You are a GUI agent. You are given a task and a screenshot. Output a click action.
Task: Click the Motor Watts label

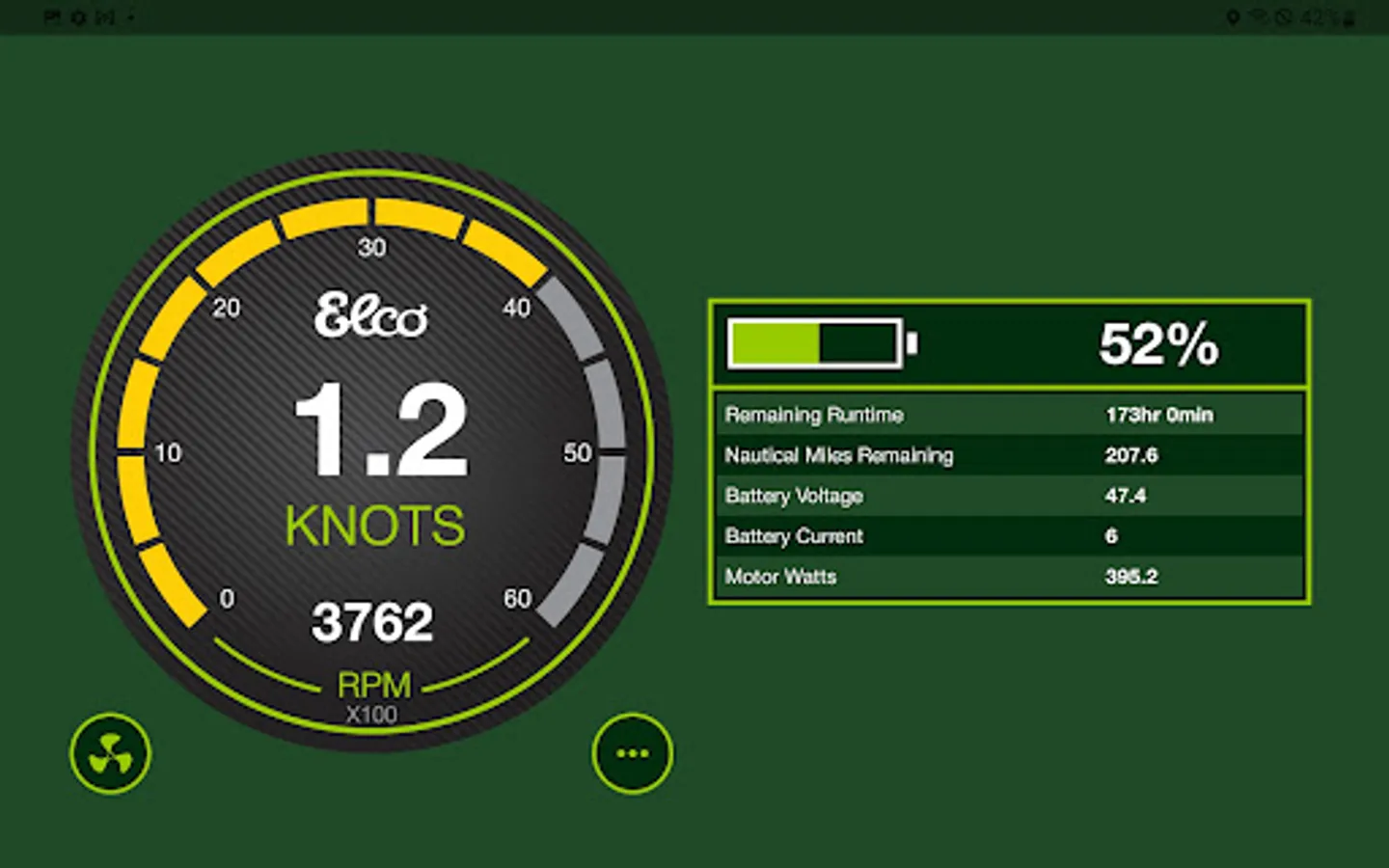[780, 577]
